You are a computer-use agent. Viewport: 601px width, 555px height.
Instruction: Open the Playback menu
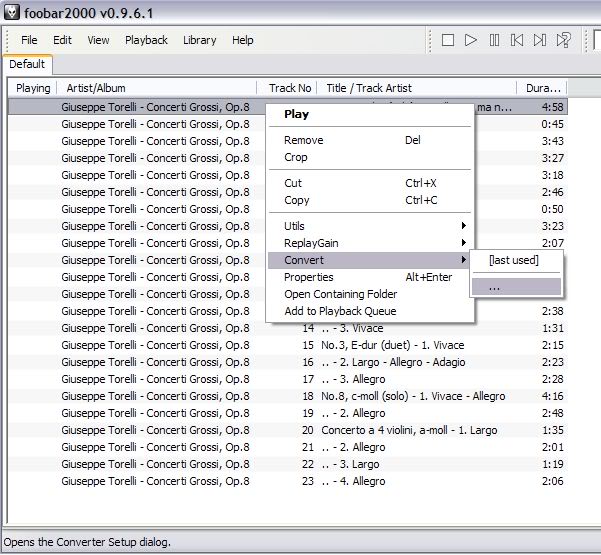pyautogui.click(x=146, y=40)
